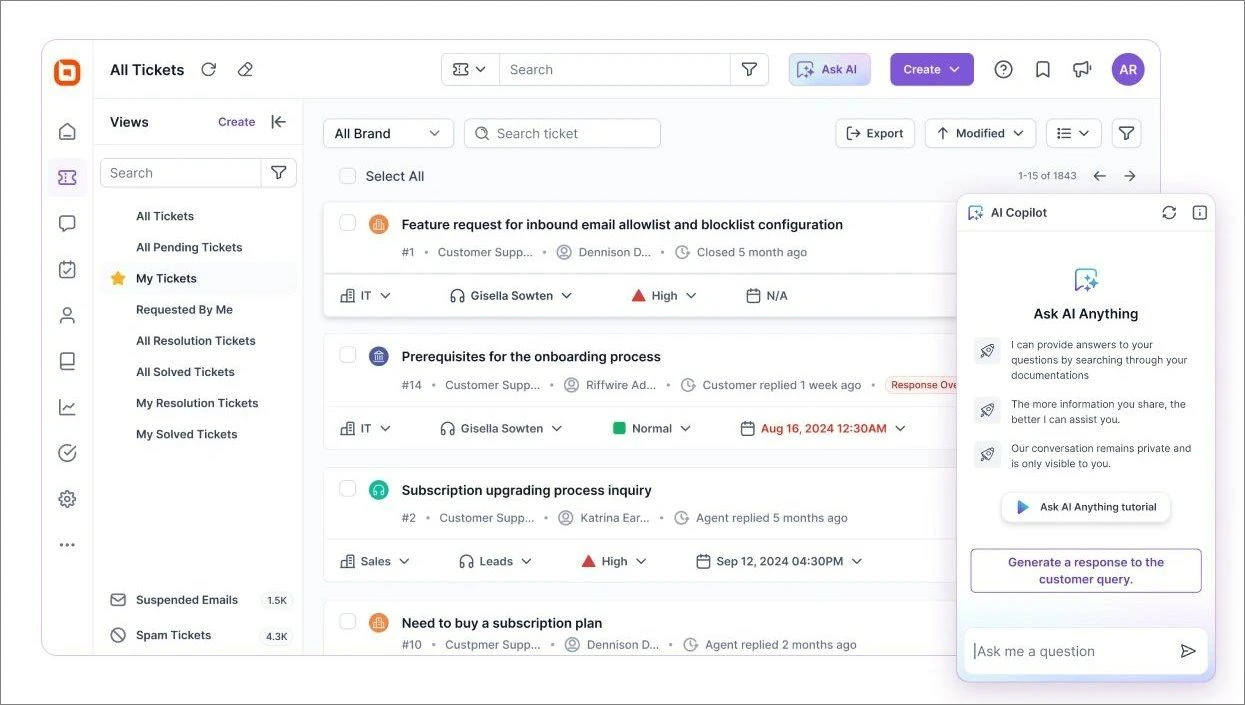Screen dimensions: 1245x705
Task: Select the Feature request ticket checkbox
Action: 348,223
